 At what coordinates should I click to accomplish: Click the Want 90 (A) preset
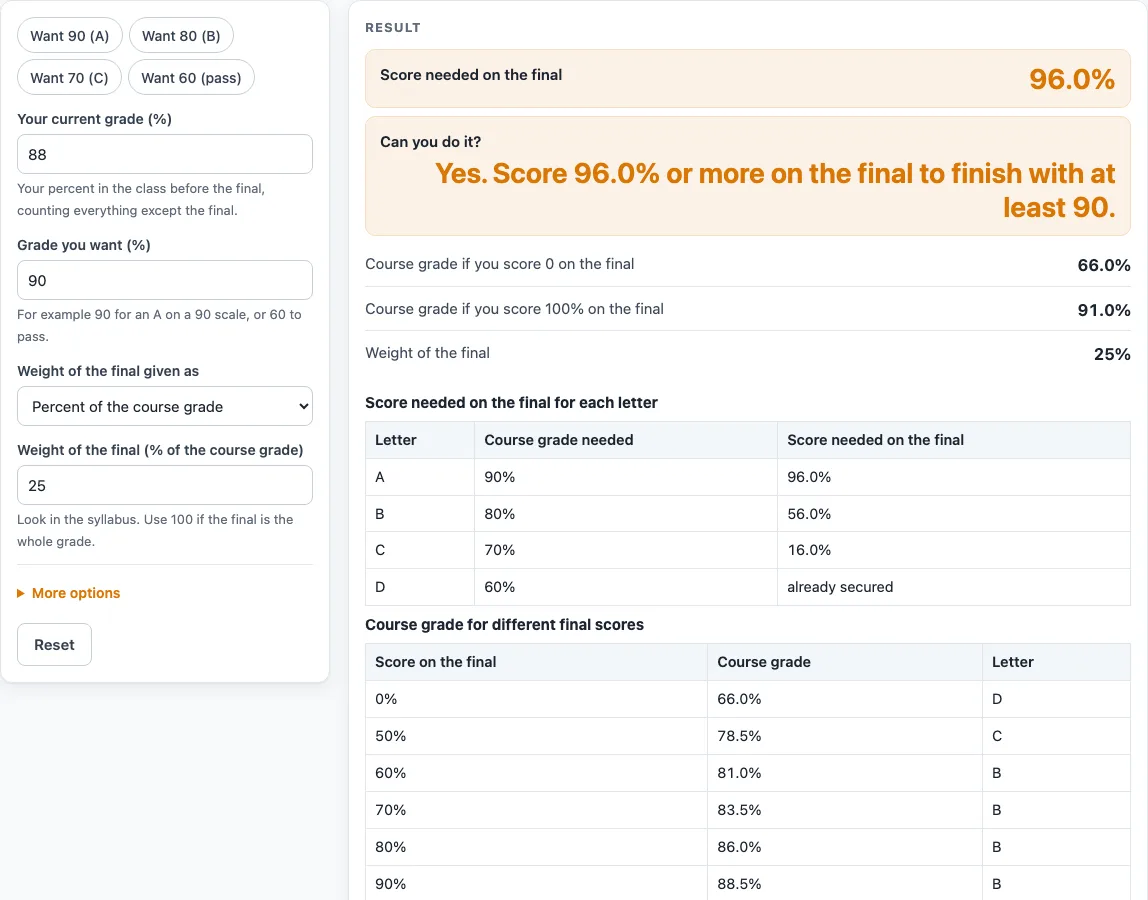(70, 36)
